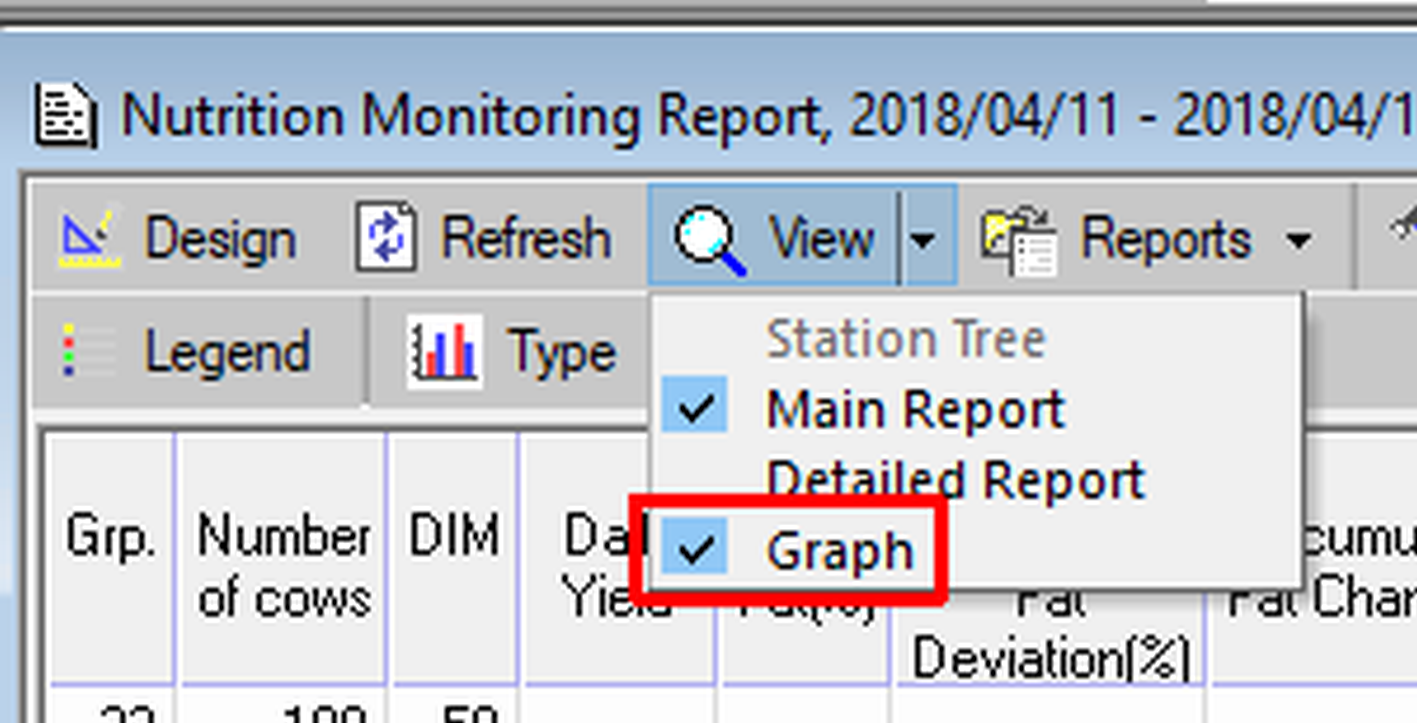The height and width of the screenshot is (723, 1417).
Task: Click the Legend colored dots icon
Action: pyautogui.click(x=84, y=352)
